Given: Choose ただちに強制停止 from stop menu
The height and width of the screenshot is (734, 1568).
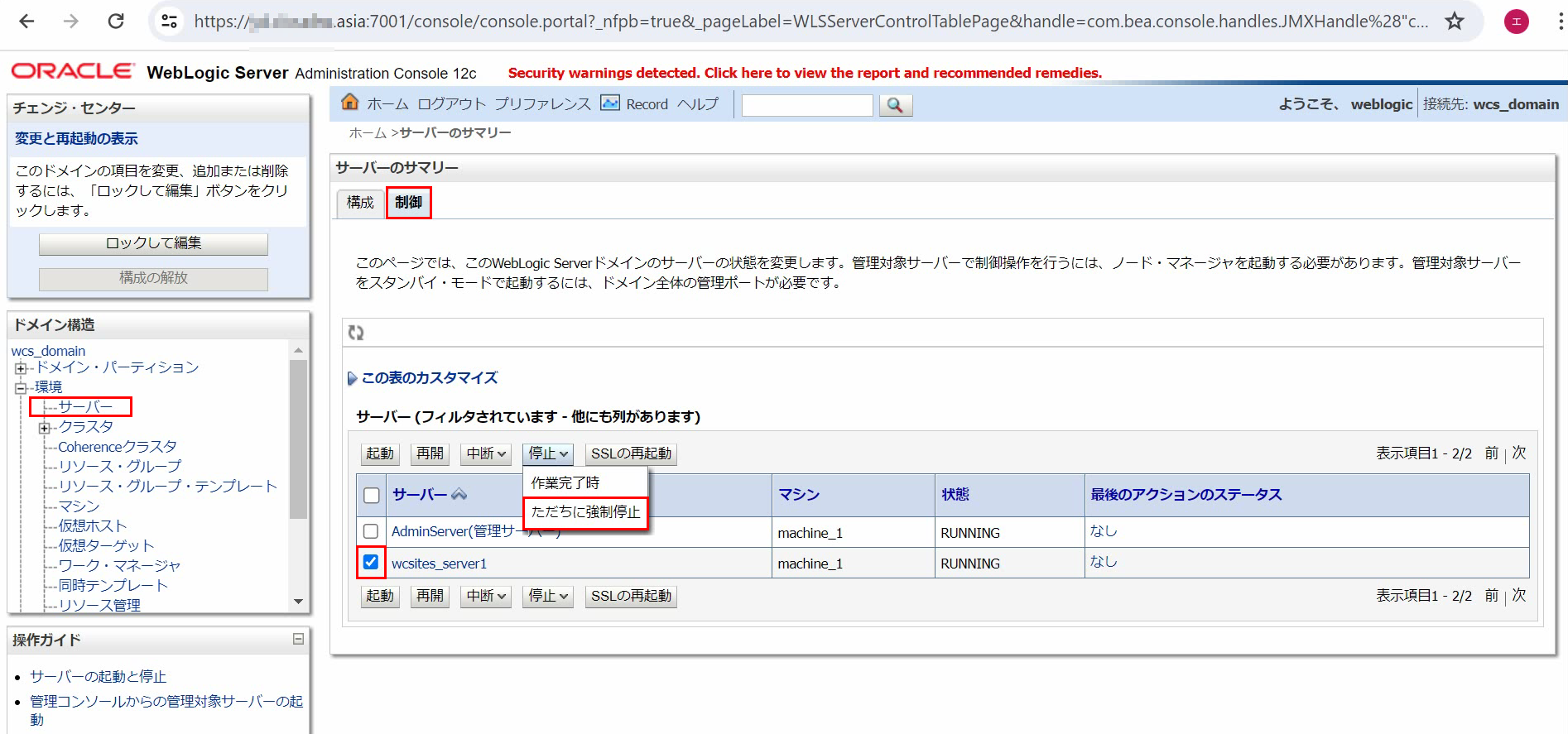Looking at the screenshot, I should [585, 512].
